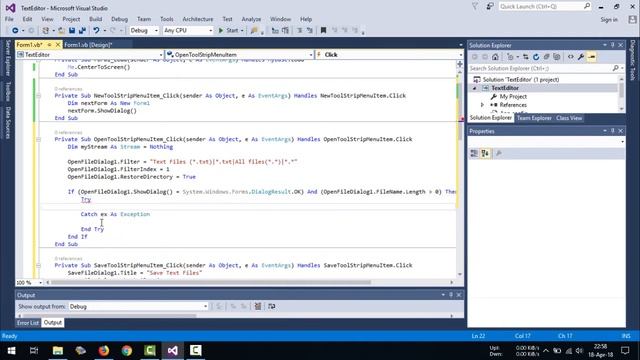Screen dimensions: 640x360
Task: Click the Navigate Backward toolbar icon
Action: pos(15,31)
